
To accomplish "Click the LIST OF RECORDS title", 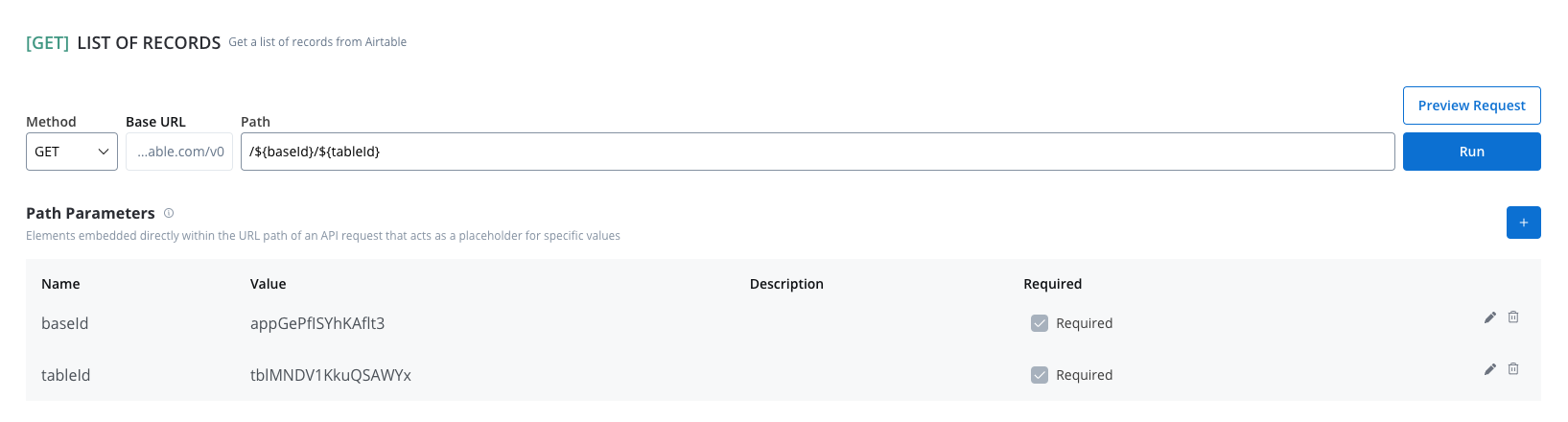I will tap(149, 43).
